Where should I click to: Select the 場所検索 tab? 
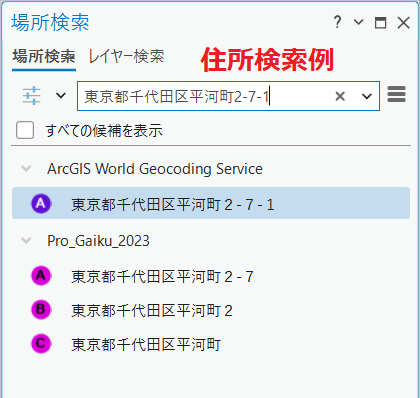pyautogui.click(x=44, y=56)
